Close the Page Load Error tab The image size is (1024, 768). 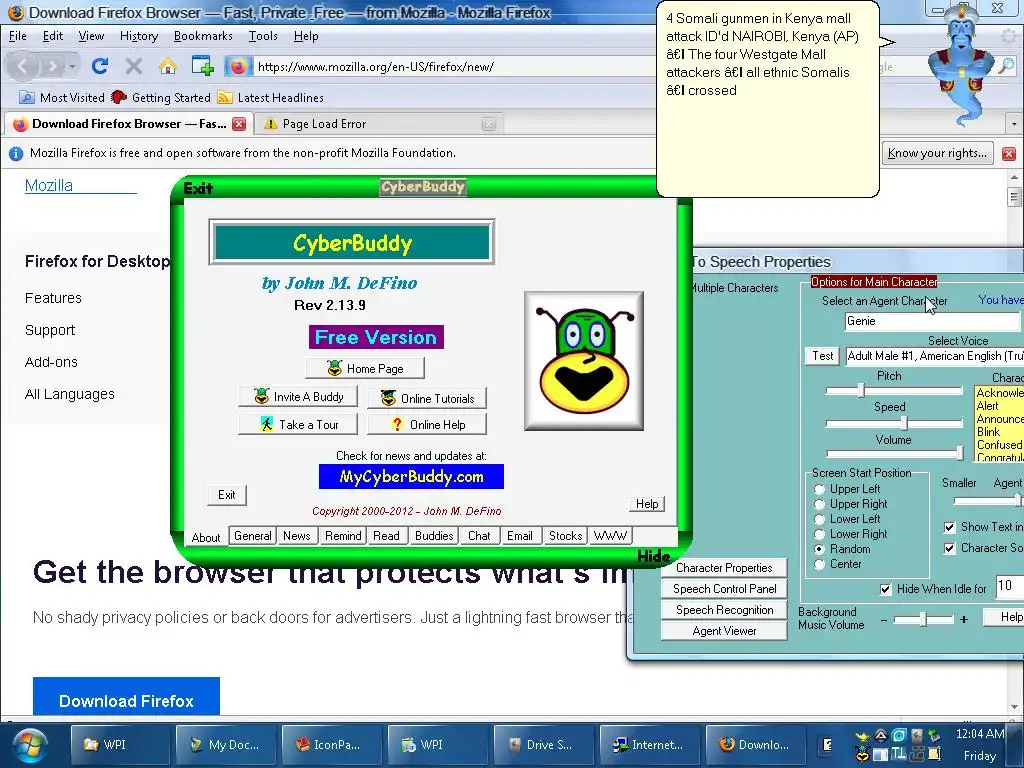488,123
